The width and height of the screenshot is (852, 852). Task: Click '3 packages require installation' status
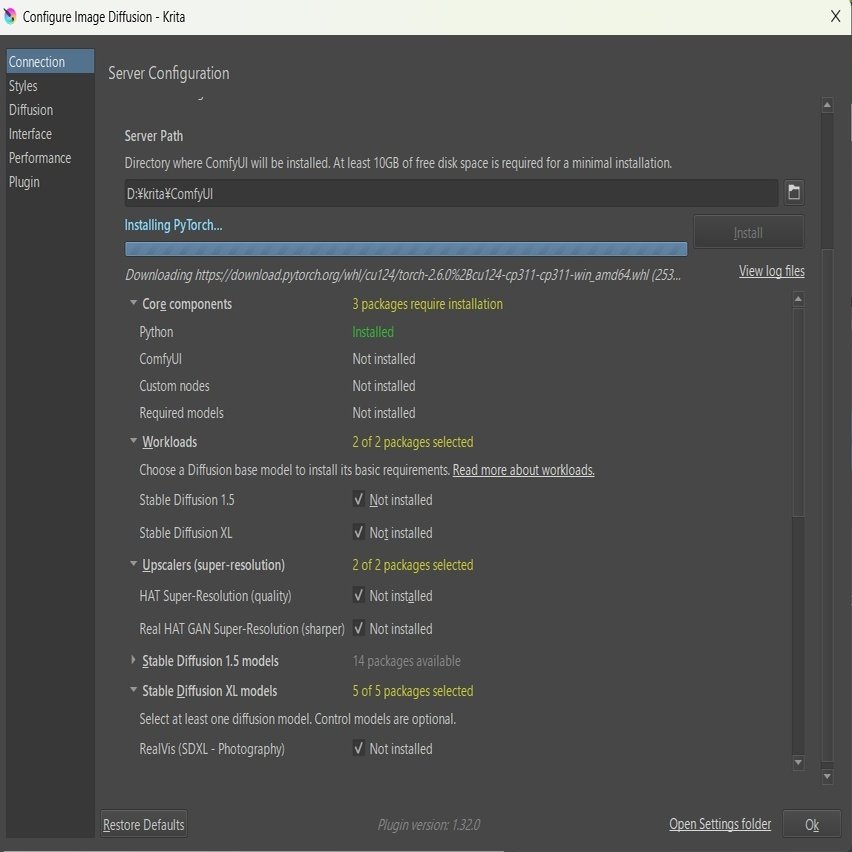428,304
